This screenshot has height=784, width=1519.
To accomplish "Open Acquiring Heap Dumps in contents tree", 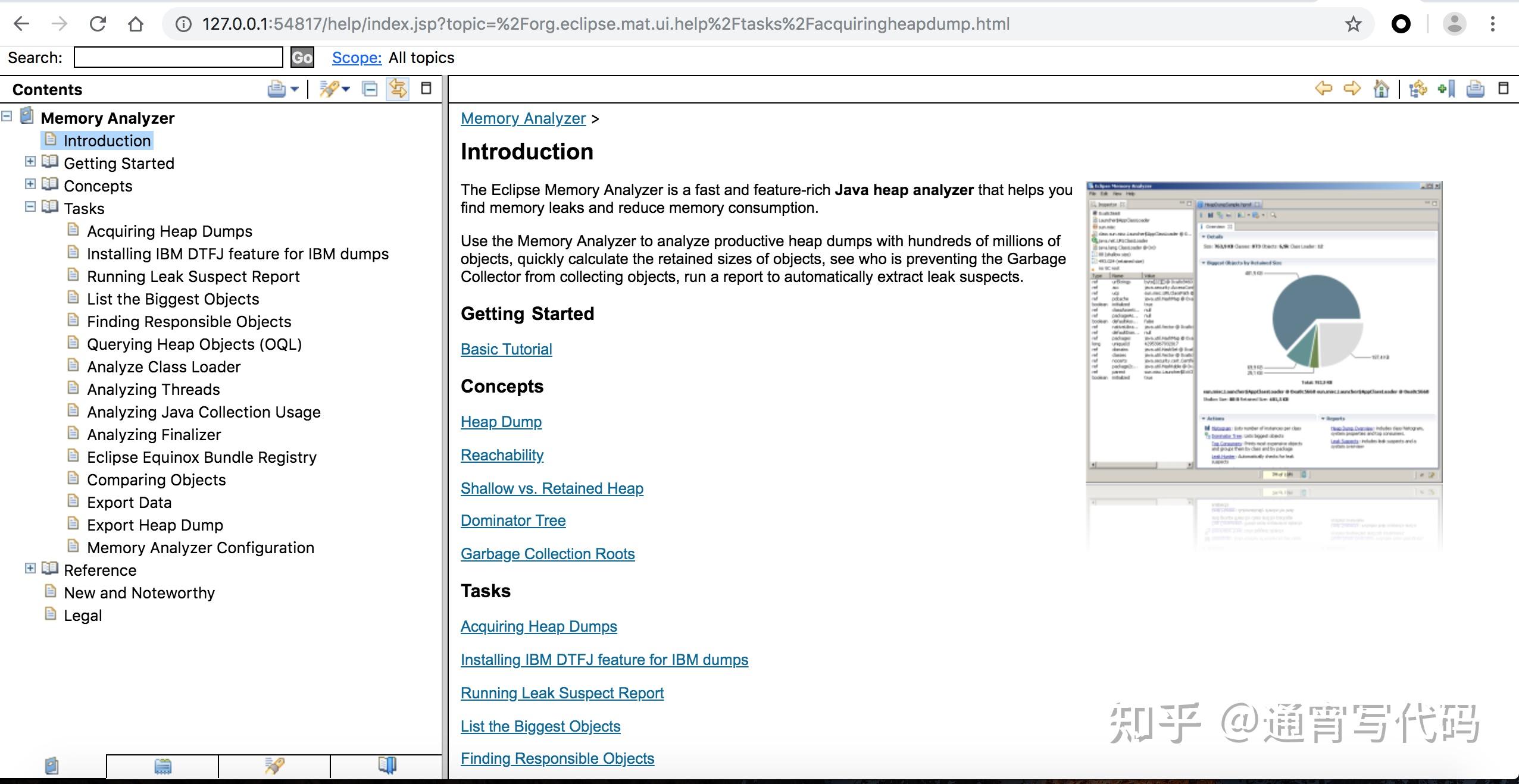I will tap(170, 231).
